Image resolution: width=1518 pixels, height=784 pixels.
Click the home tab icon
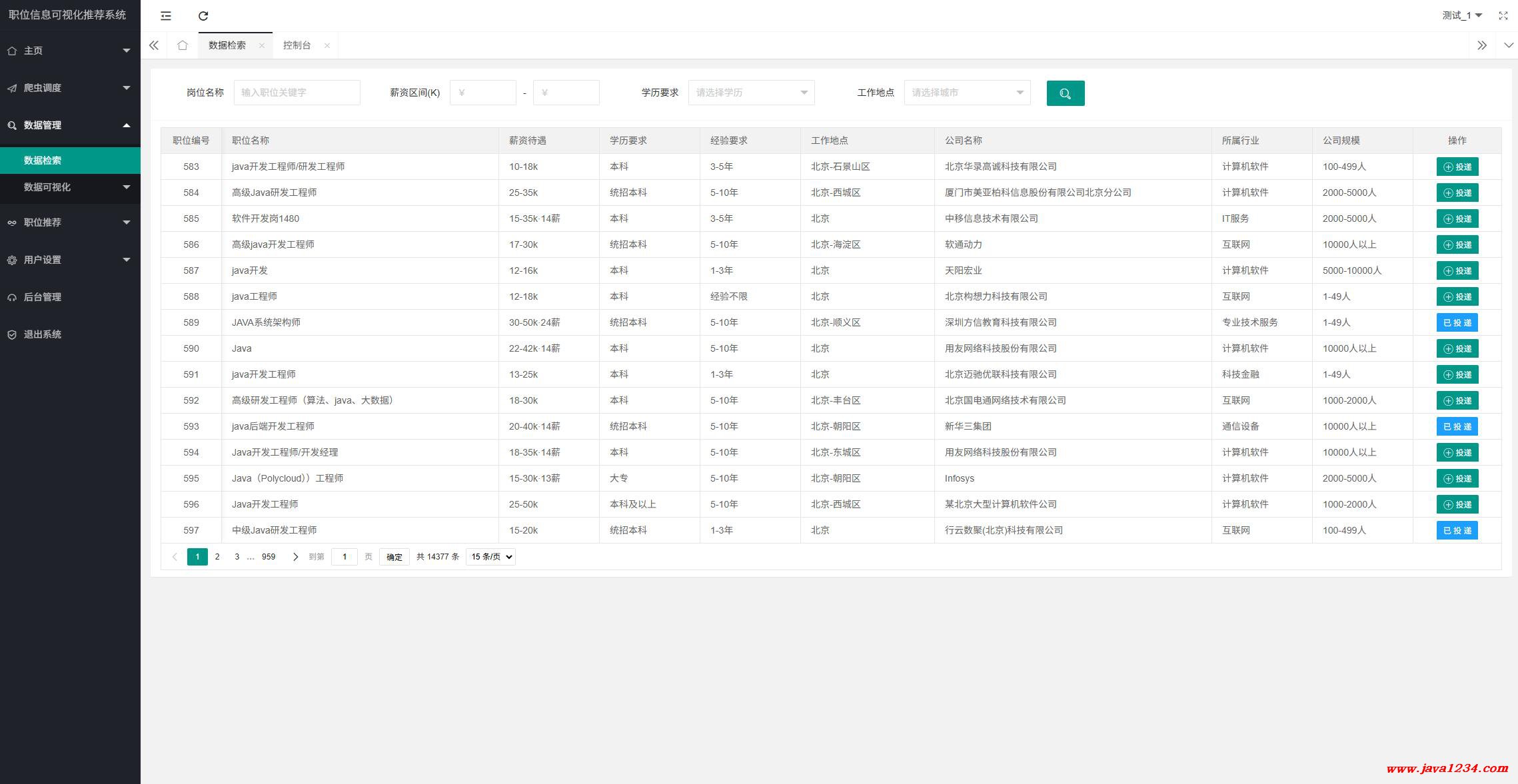[182, 45]
